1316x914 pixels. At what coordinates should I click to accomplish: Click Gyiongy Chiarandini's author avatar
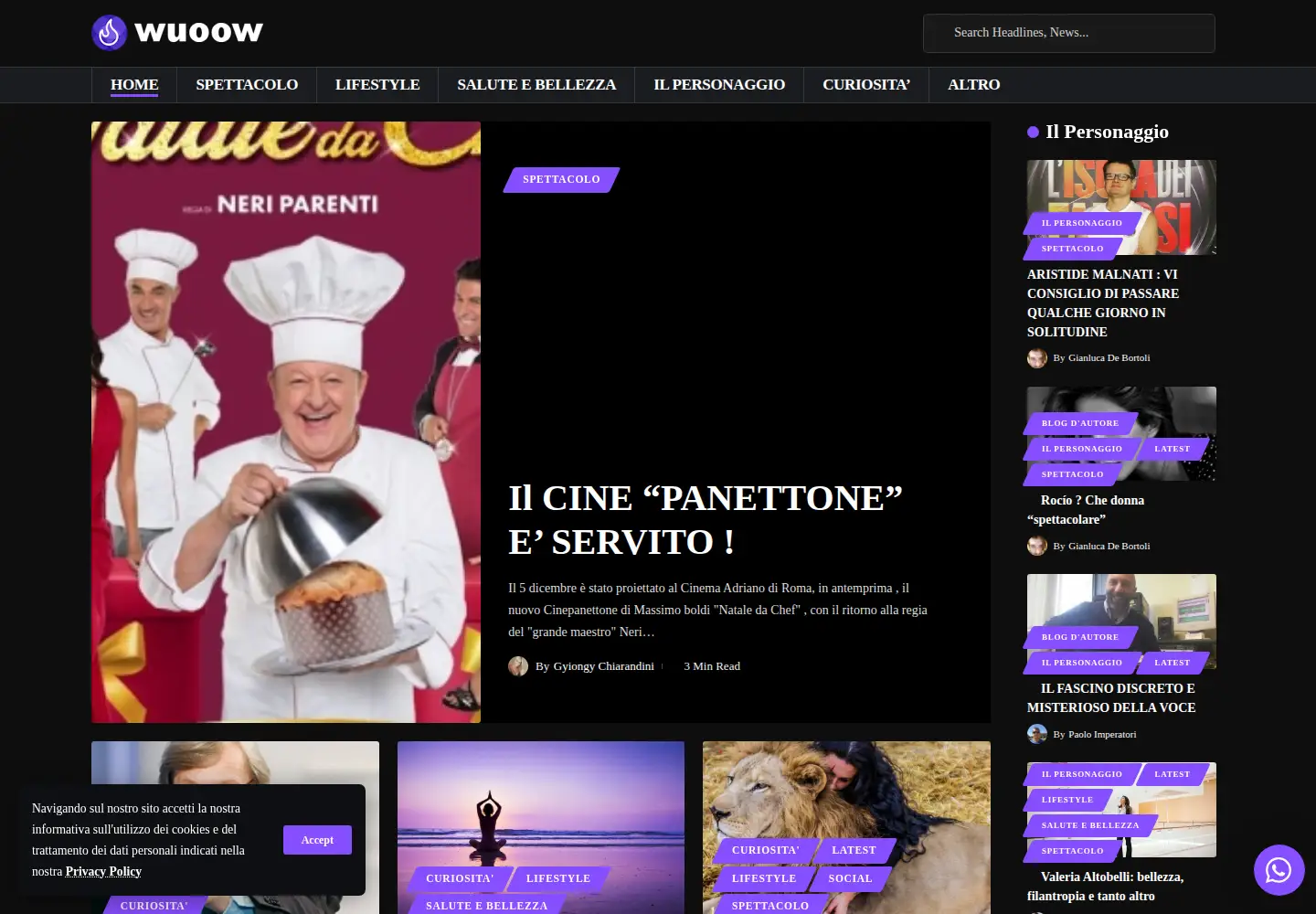518,666
